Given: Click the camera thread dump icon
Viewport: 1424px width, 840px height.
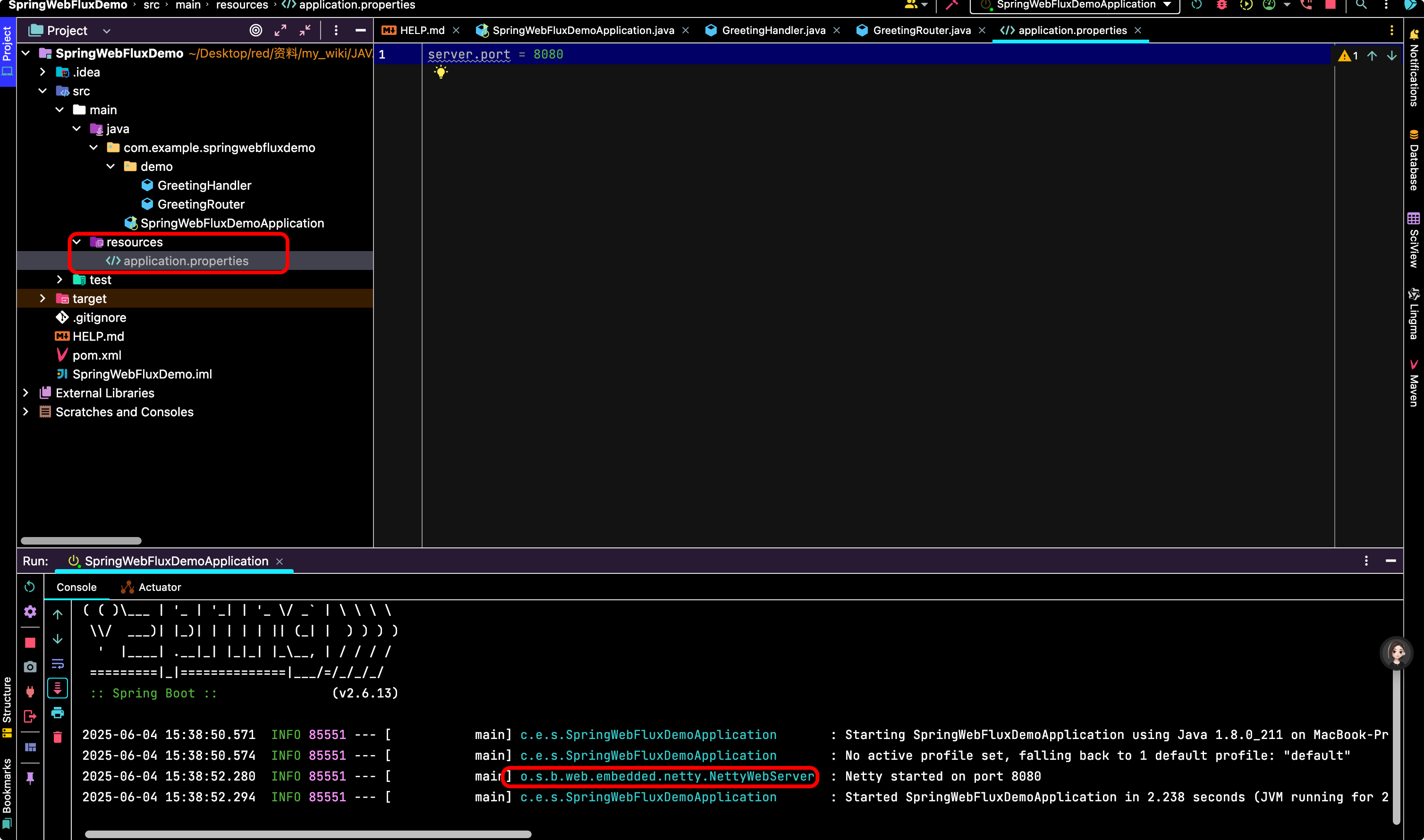Looking at the screenshot, I should pos(30,667).
